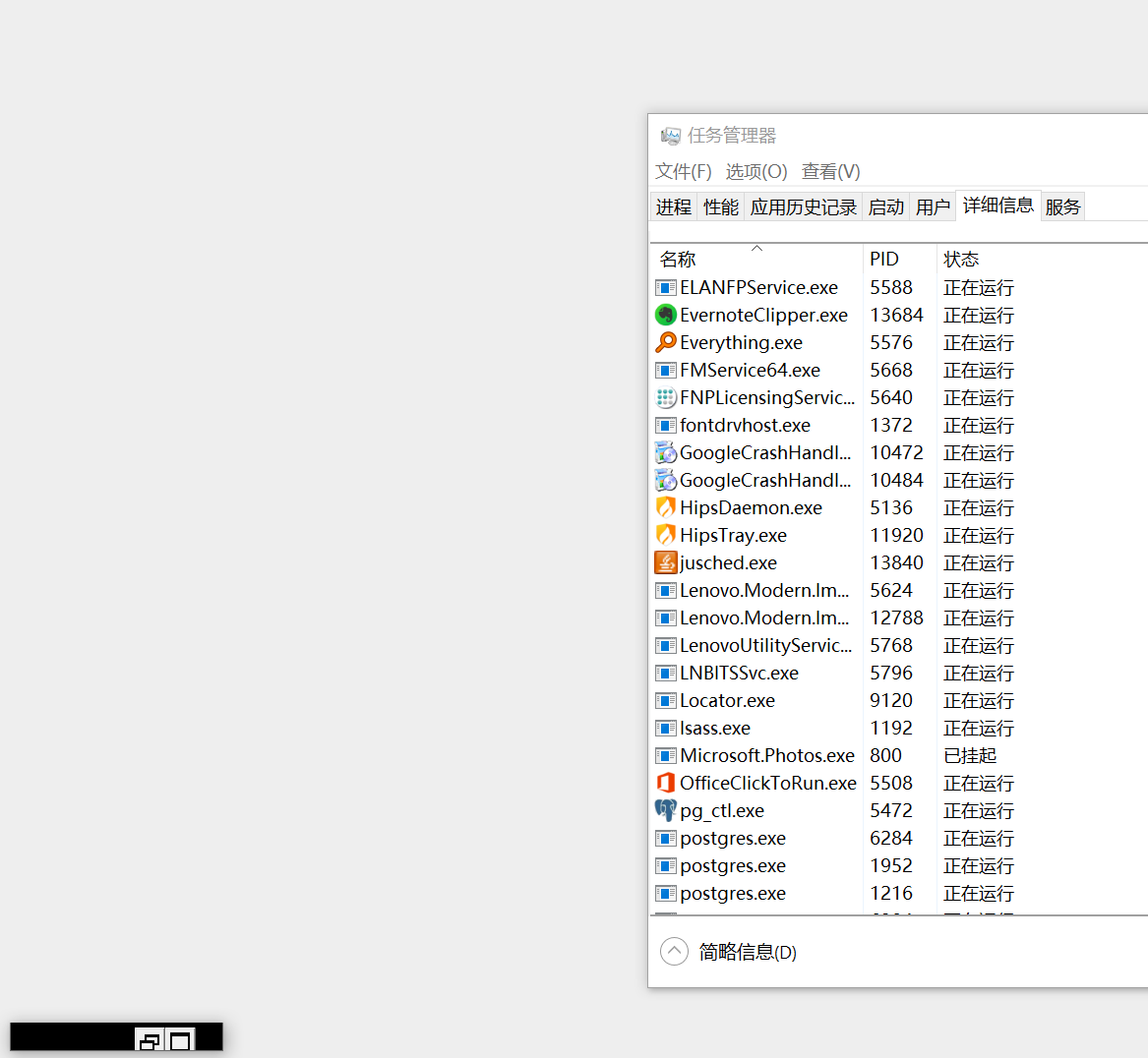Sort by the PID column header

tap(900, 259)
